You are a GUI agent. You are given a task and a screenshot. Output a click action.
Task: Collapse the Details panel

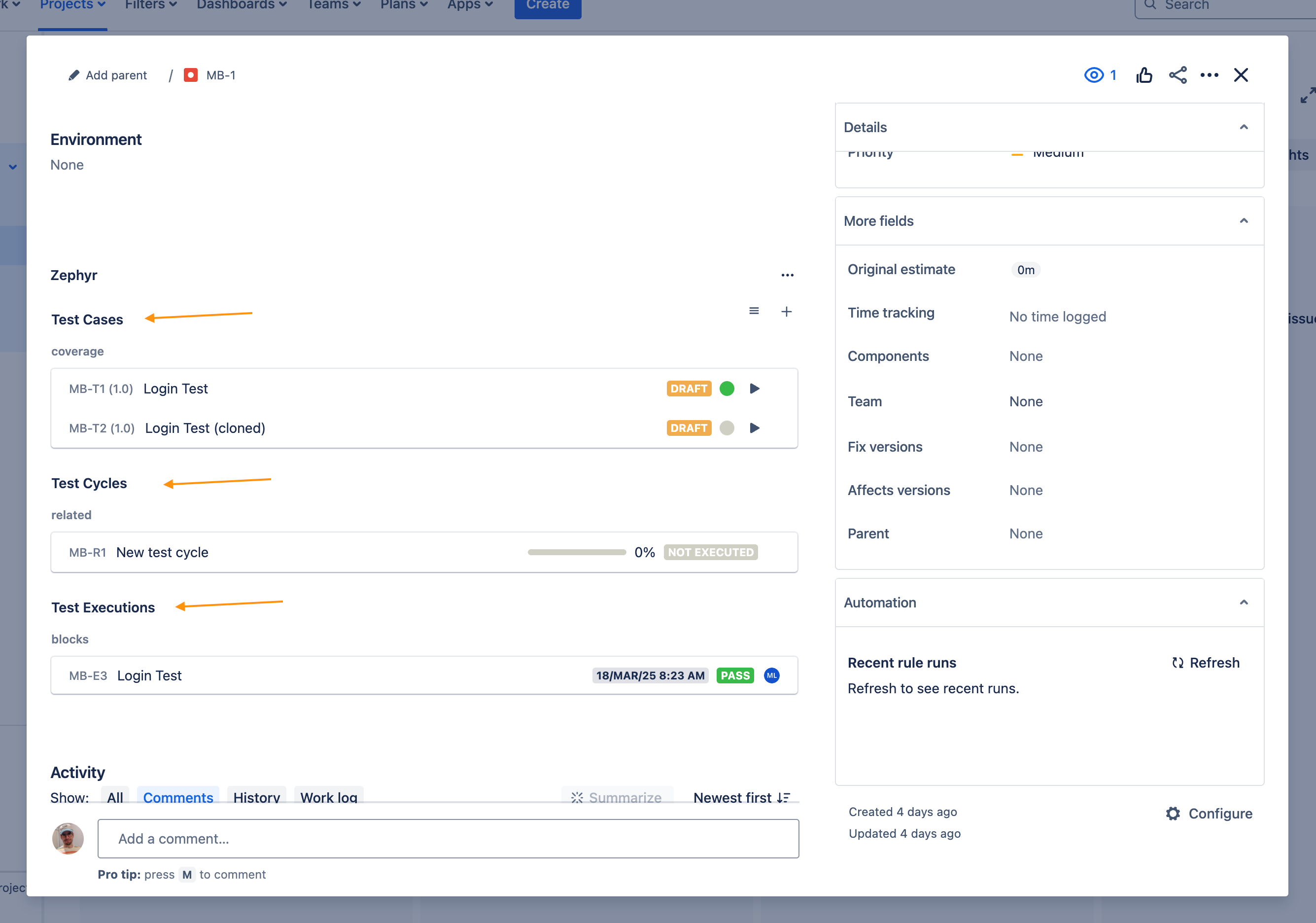[1243, 127]
